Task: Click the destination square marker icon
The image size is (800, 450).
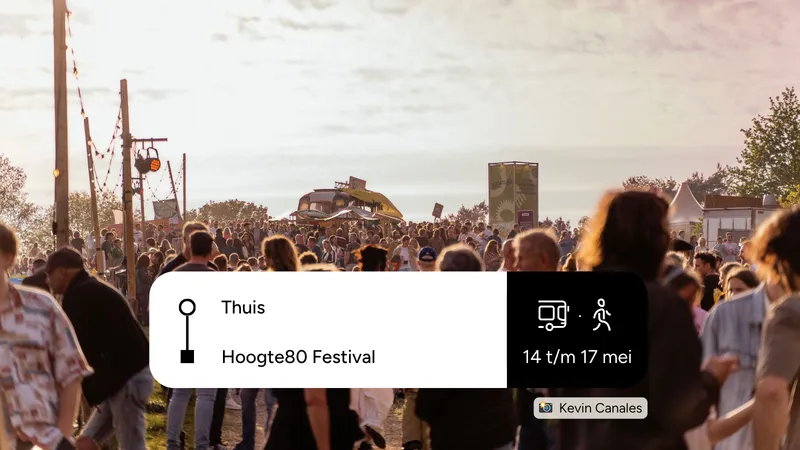Action: (x=187, y=357)
